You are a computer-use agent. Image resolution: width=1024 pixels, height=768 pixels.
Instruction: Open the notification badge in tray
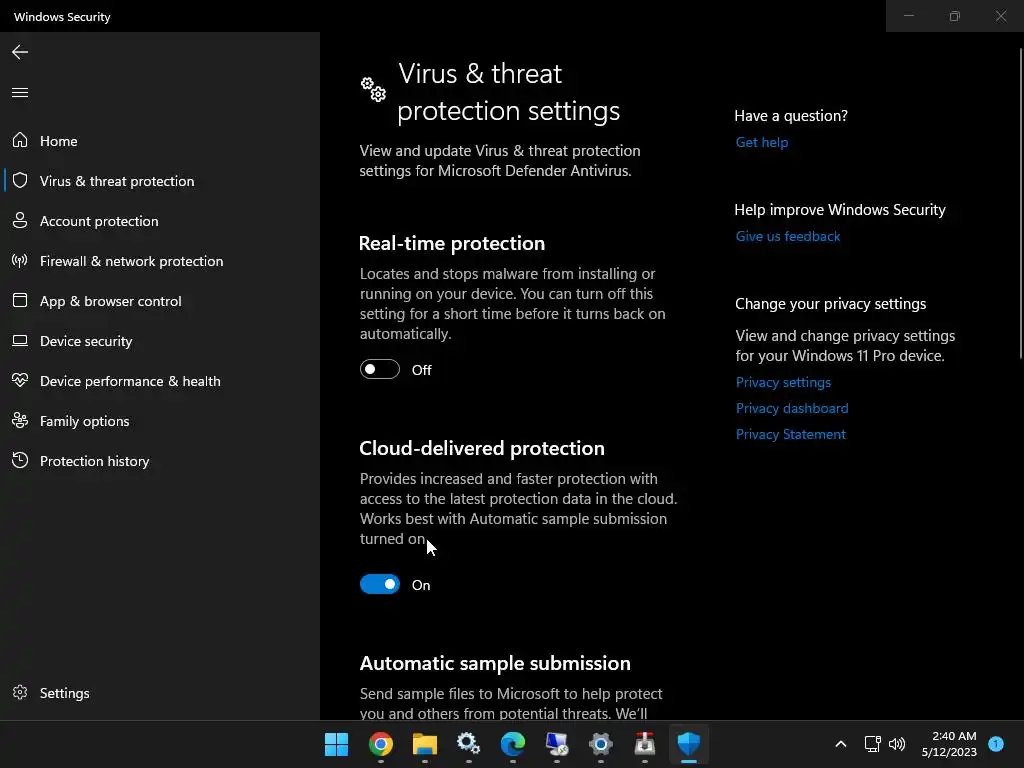point(995,744)
